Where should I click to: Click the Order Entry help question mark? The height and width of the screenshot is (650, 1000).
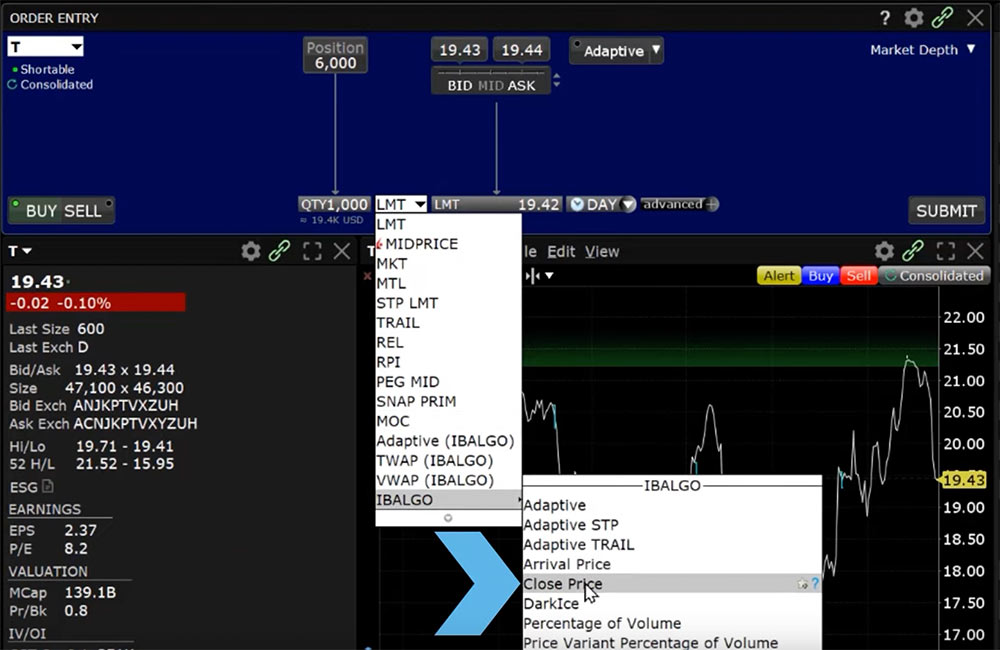coord(885,18)
